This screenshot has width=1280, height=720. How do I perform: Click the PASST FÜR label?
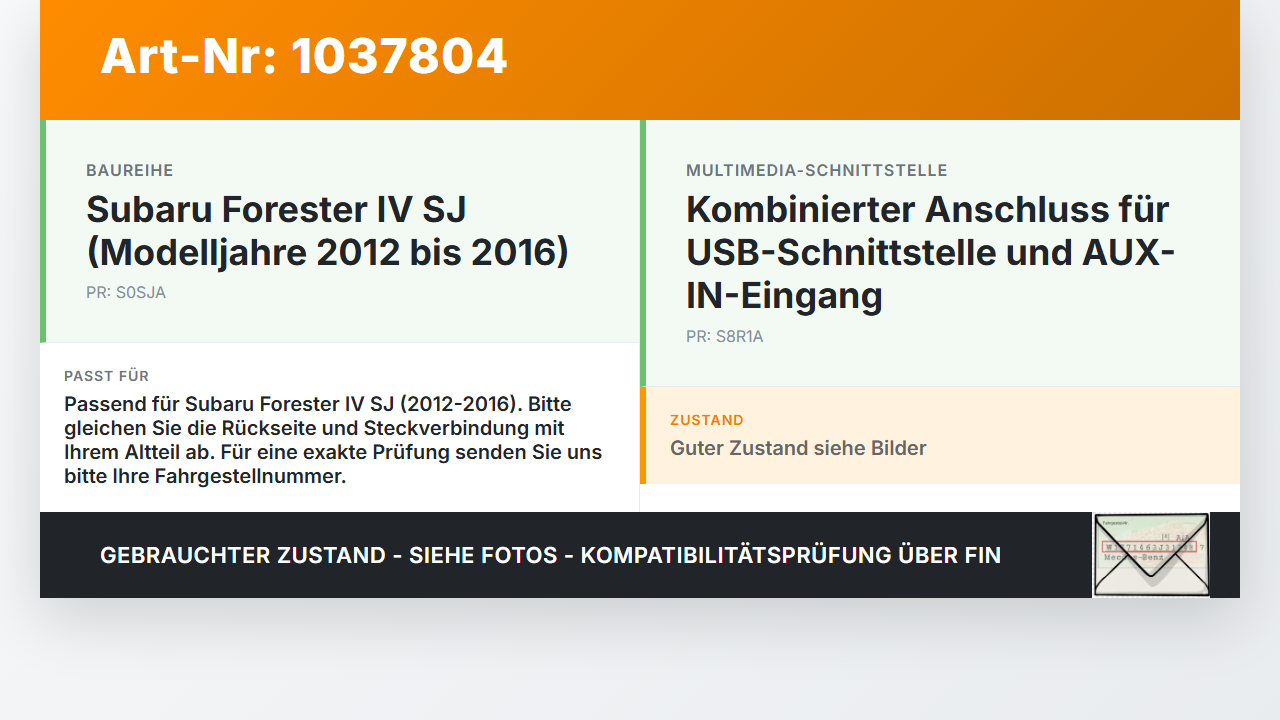(x=107, y=376)
